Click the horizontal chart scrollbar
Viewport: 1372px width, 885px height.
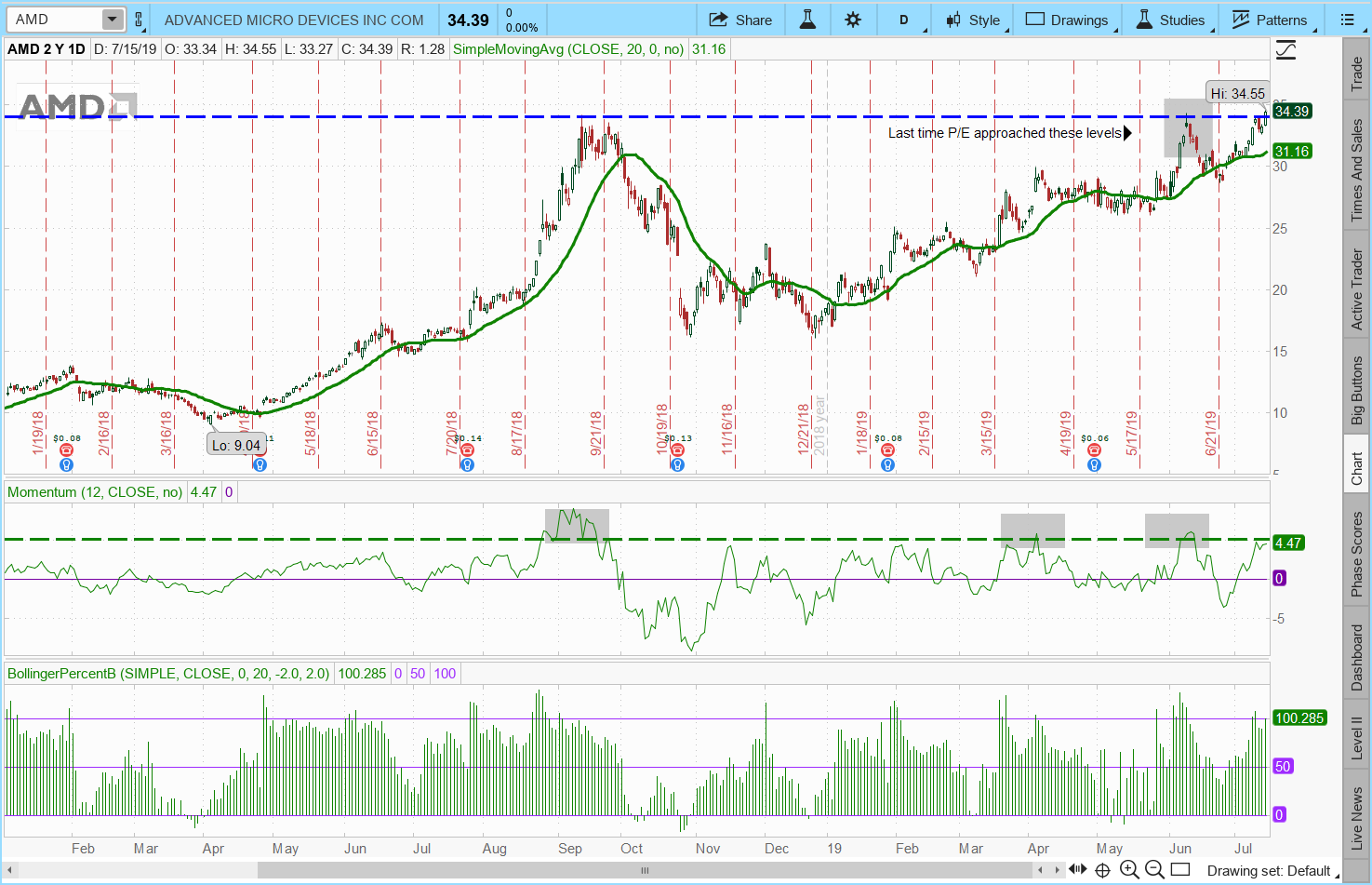point(644,870)
